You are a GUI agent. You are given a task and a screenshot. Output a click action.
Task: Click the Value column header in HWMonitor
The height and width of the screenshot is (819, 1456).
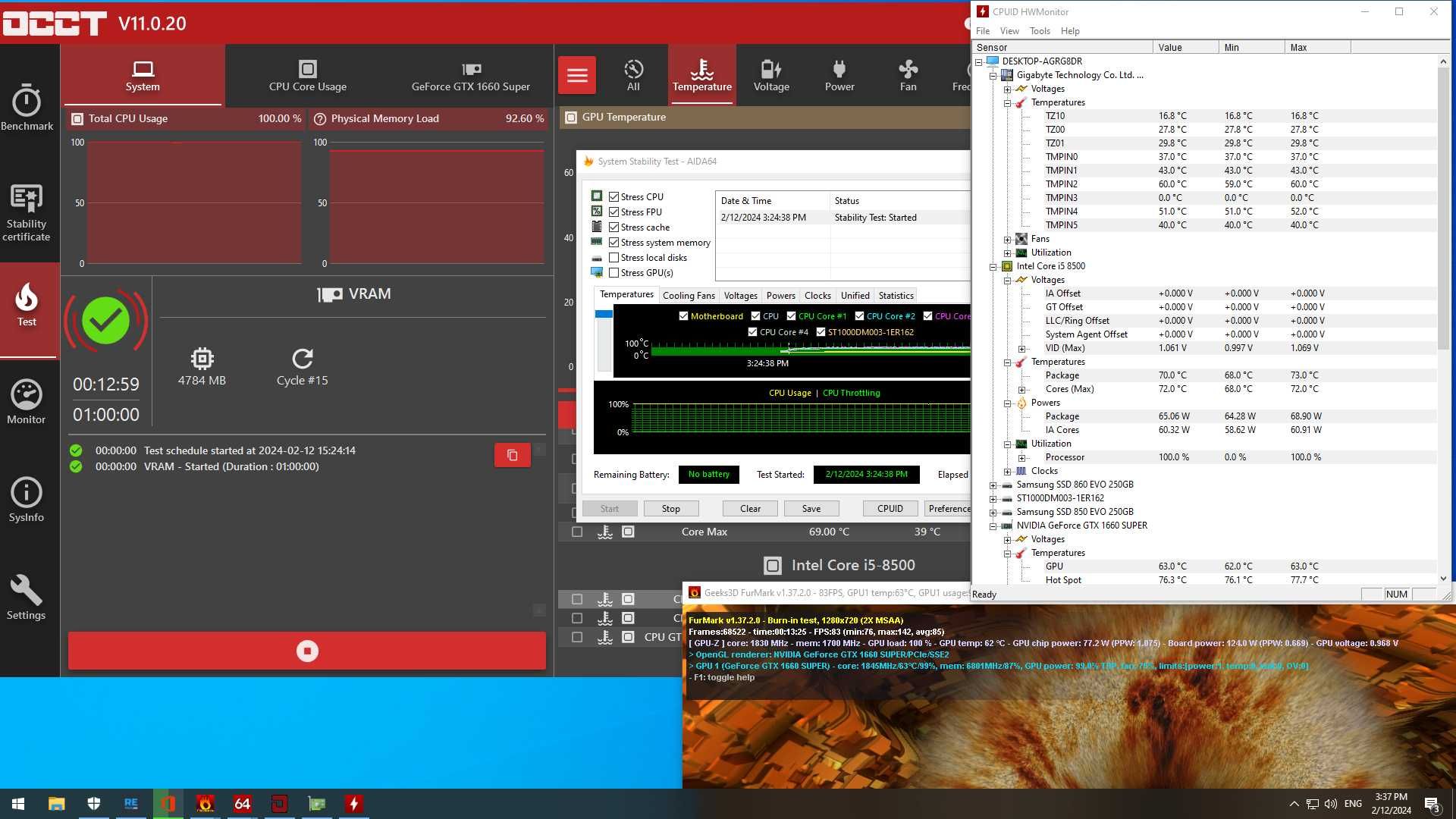1185,47
